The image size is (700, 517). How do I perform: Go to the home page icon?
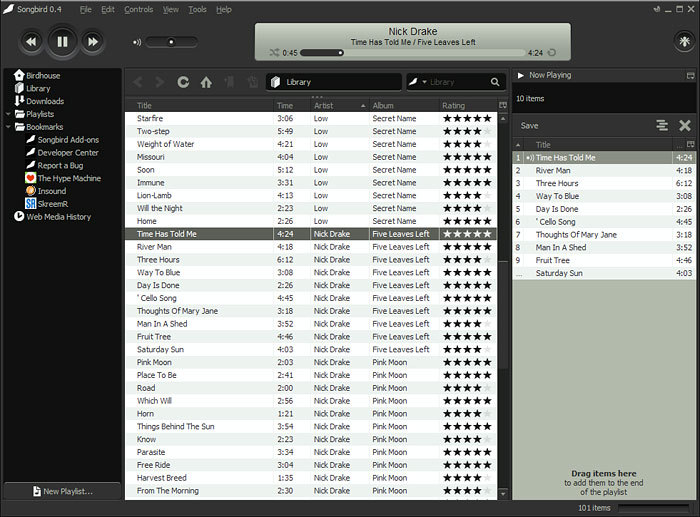click(x=206, y=82)
